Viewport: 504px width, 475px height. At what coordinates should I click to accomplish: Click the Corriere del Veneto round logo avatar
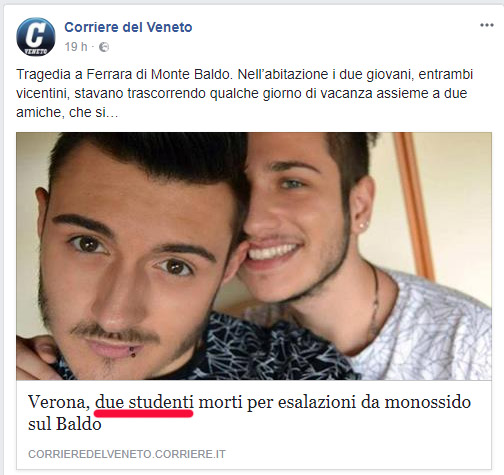(x=36, y=37)
